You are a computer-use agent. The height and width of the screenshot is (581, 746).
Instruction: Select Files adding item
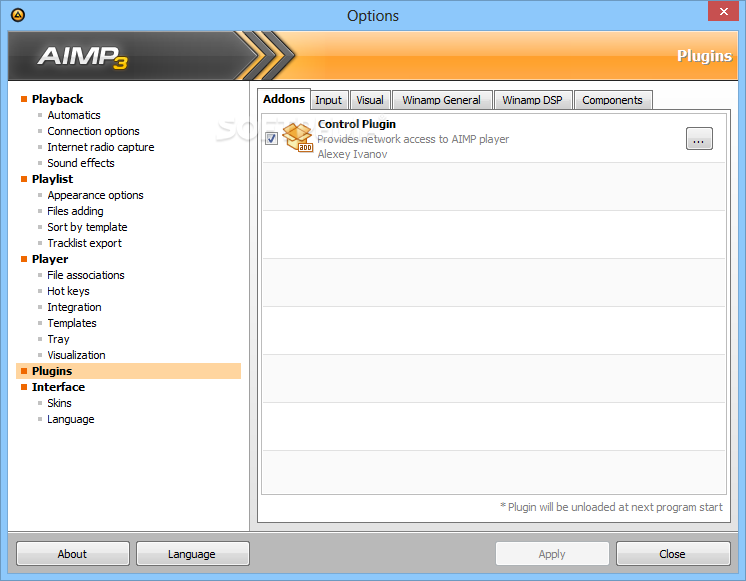tap(75, 211)
